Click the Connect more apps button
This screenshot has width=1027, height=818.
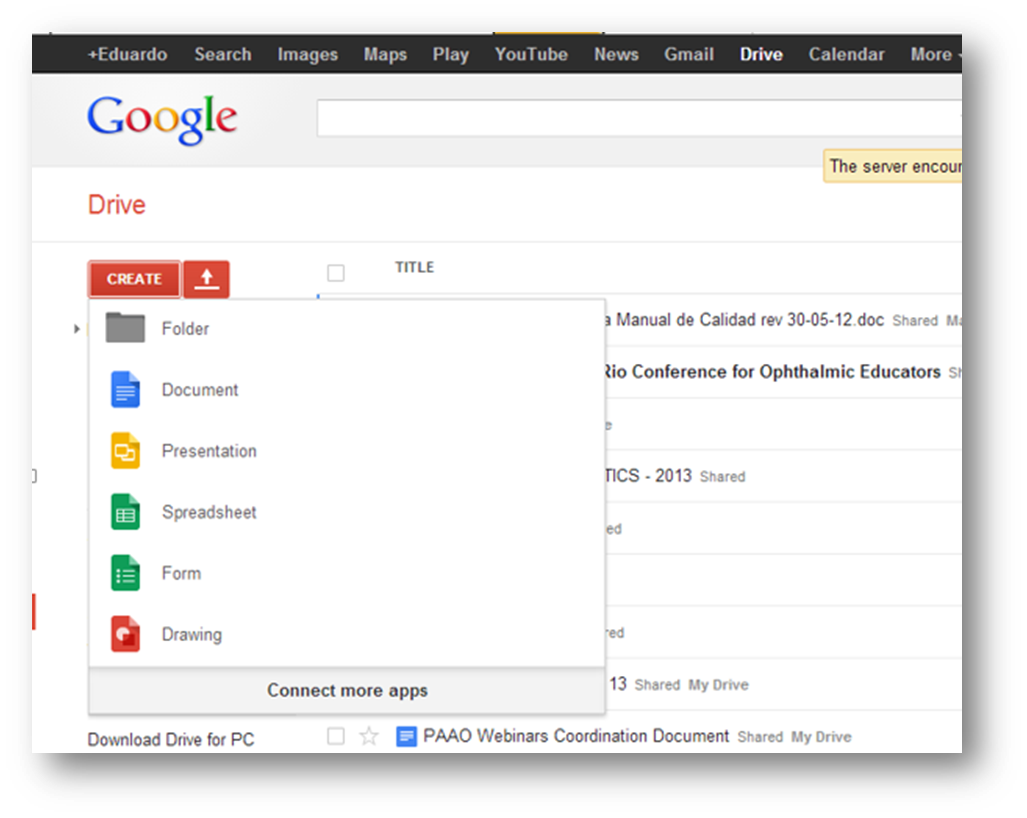click(346, 690)
